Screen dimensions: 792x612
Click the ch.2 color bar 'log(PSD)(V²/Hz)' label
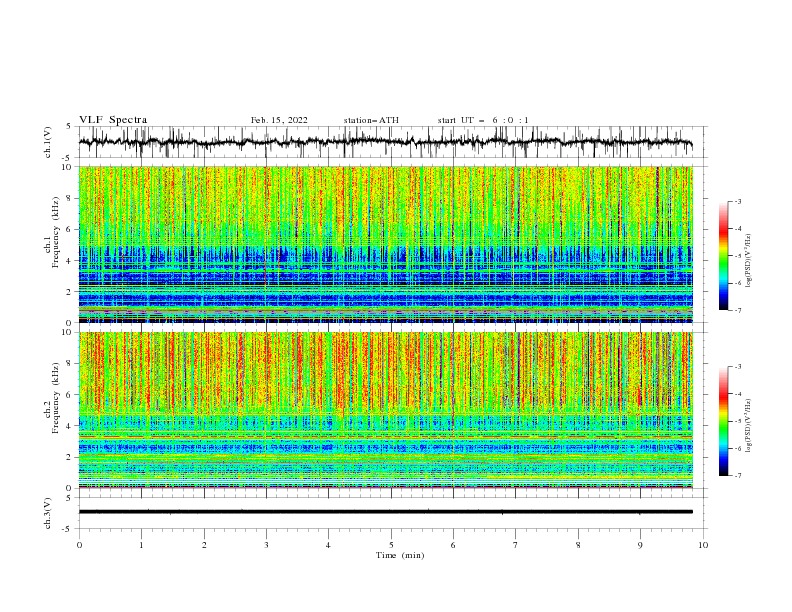coord(749,426)
